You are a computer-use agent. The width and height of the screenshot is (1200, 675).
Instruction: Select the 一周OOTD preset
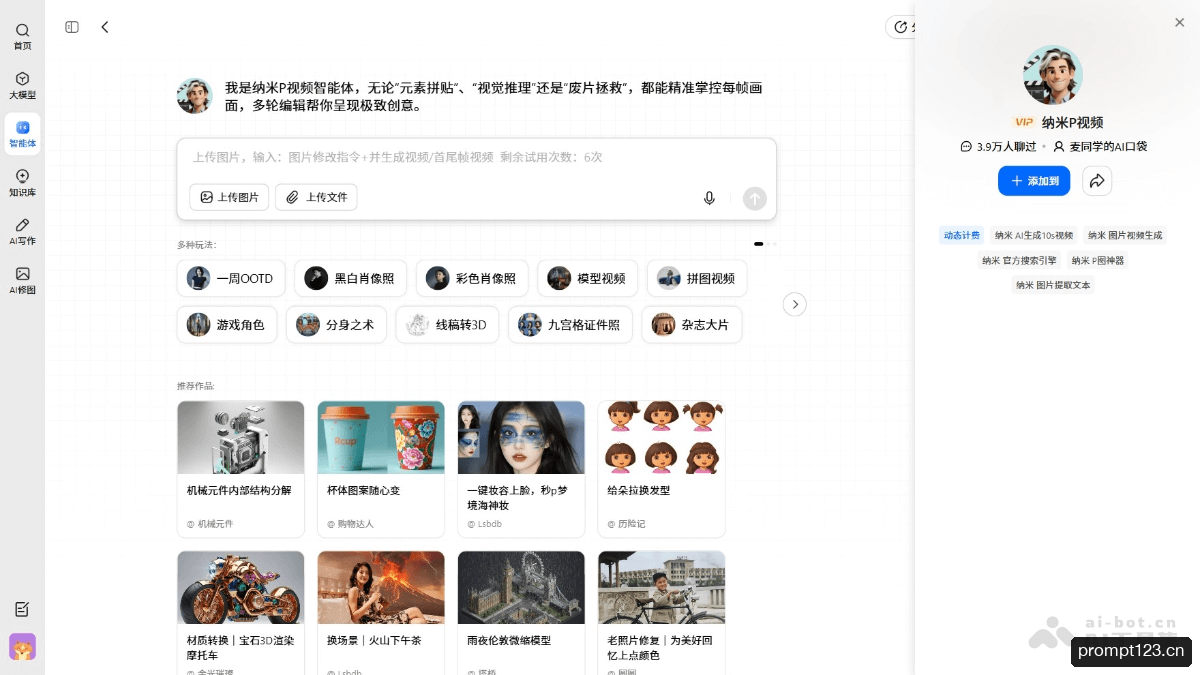[232, 278]
